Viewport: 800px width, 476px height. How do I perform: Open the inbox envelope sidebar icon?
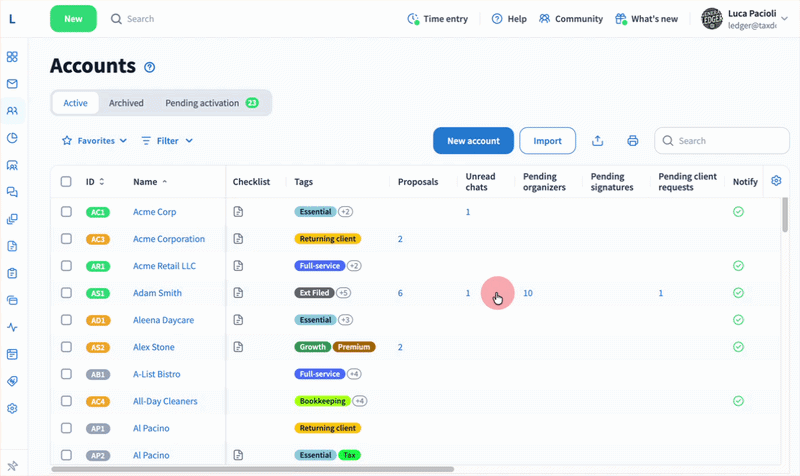12,84
